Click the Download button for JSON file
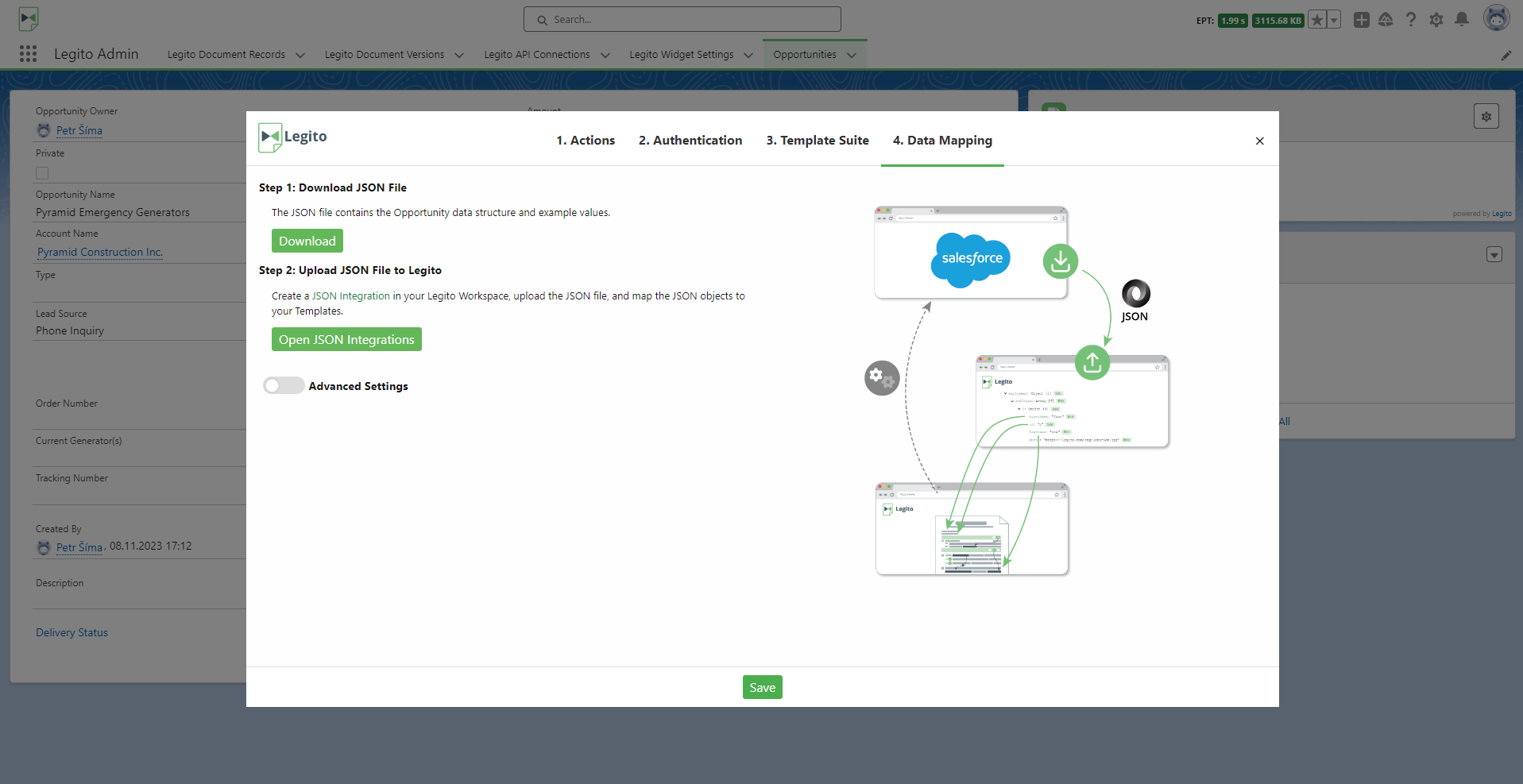 click(307, 241)
